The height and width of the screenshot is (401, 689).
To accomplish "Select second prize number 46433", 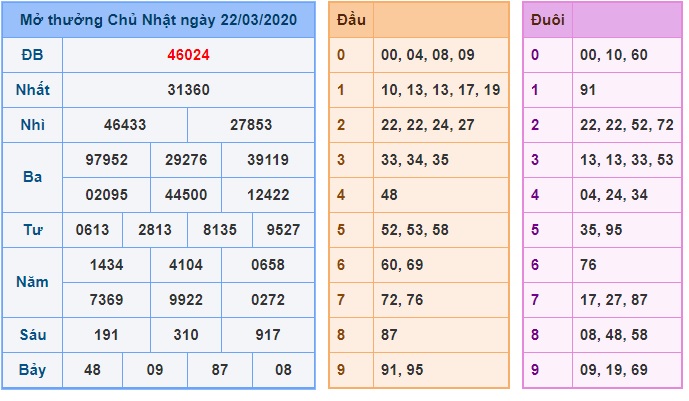I will coord(125,125).
